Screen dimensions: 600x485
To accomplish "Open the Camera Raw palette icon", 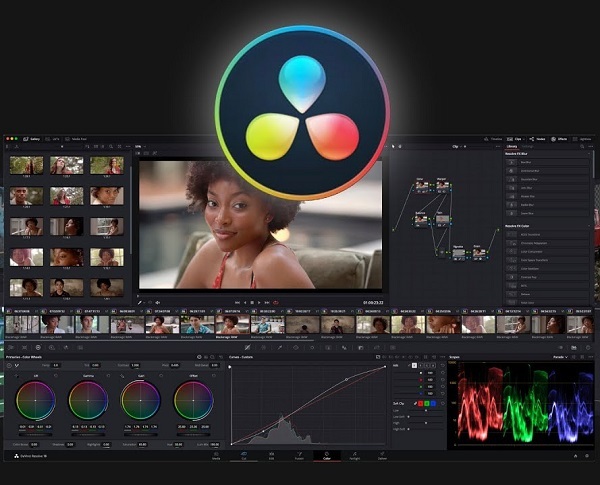I will [x=11, y=348].
